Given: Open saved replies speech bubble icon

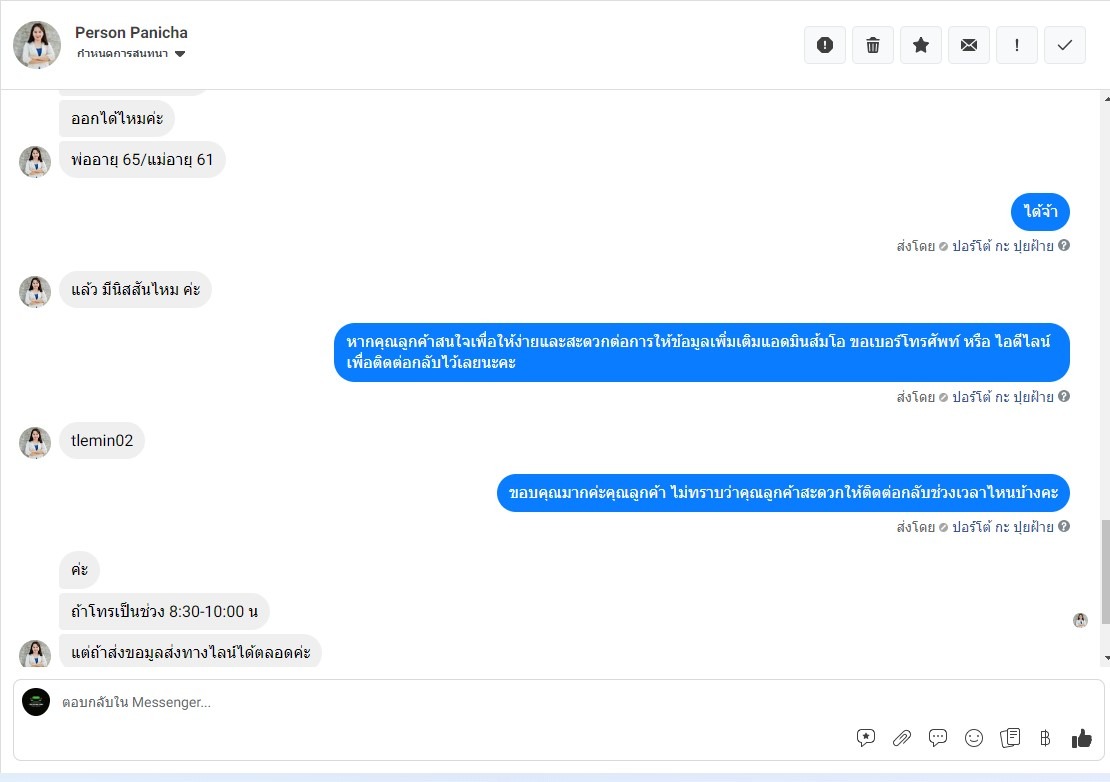Looking at the screenshot, I should (x=938, y=738).
